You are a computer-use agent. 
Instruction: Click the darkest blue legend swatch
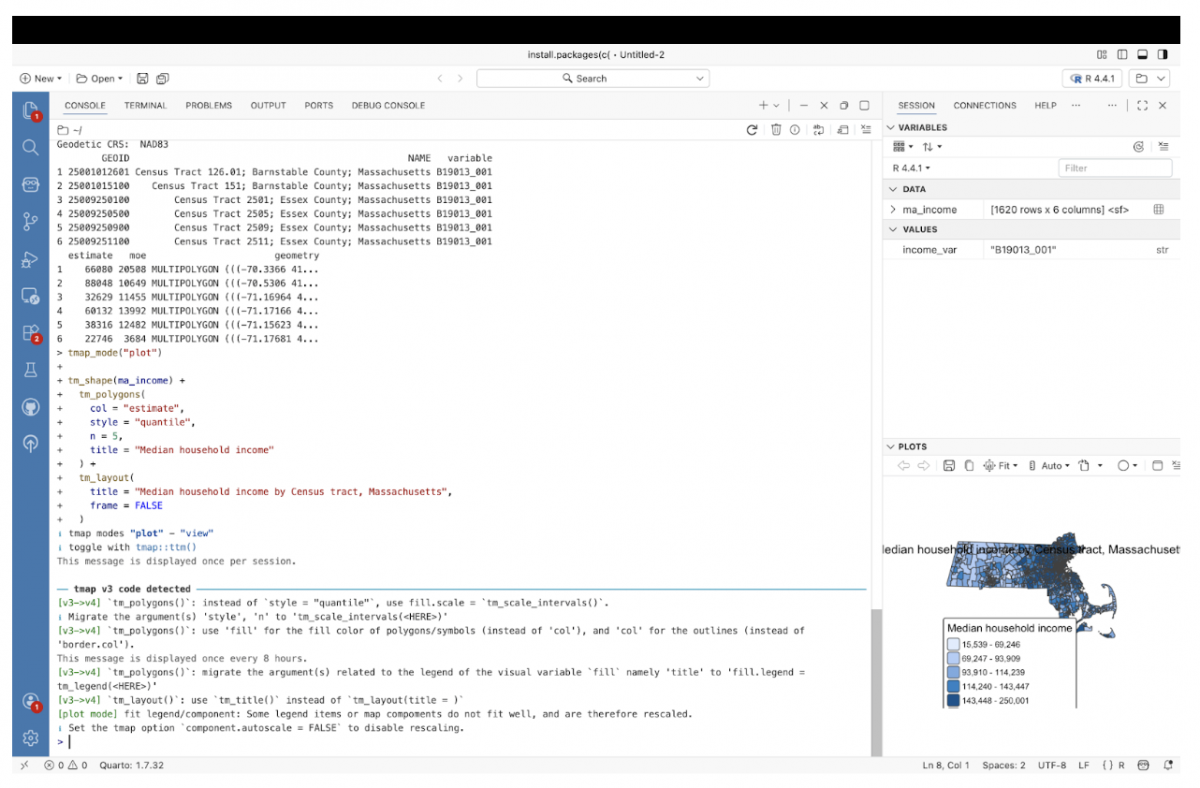(x=953, y=701)
